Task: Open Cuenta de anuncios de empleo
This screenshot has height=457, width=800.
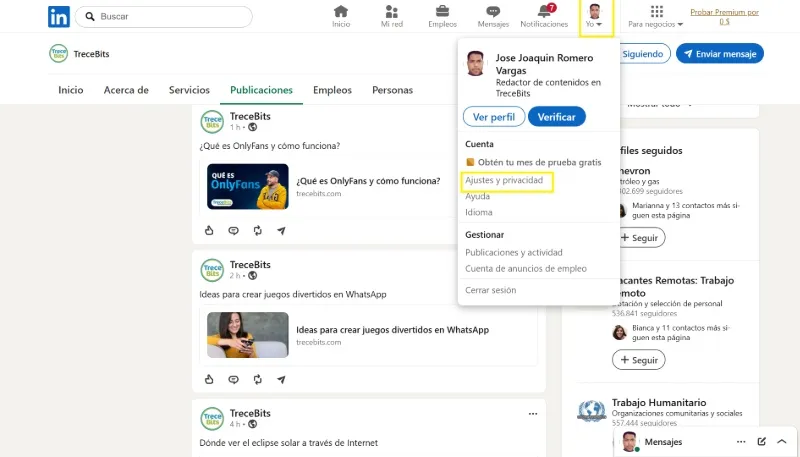Action: (x=526, y=268)
